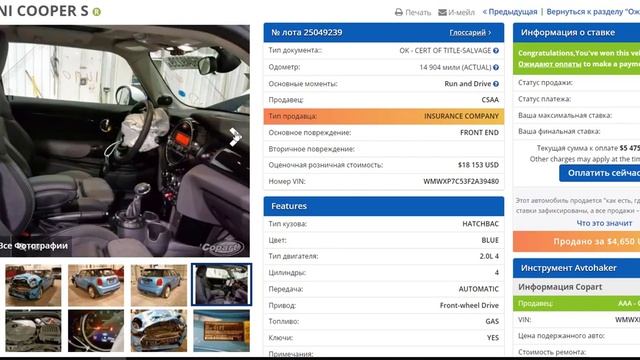Click the help icon next to title type
Screen dimensions: 640x360
[496, 51]
